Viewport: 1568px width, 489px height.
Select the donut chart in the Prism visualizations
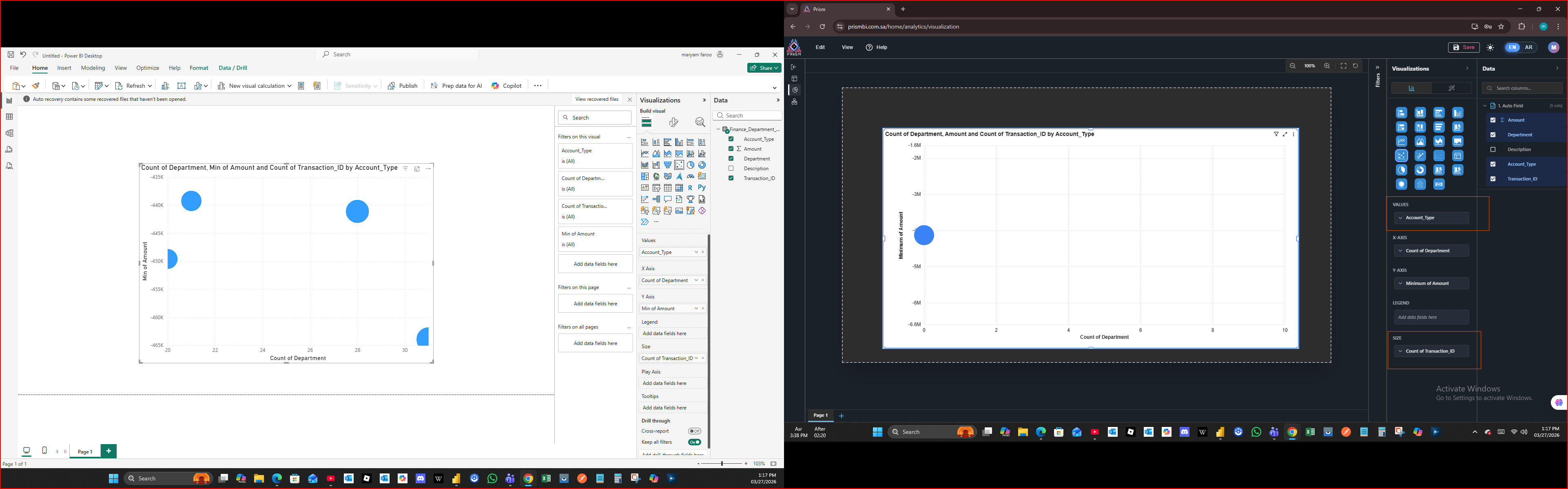[1420, 170]
